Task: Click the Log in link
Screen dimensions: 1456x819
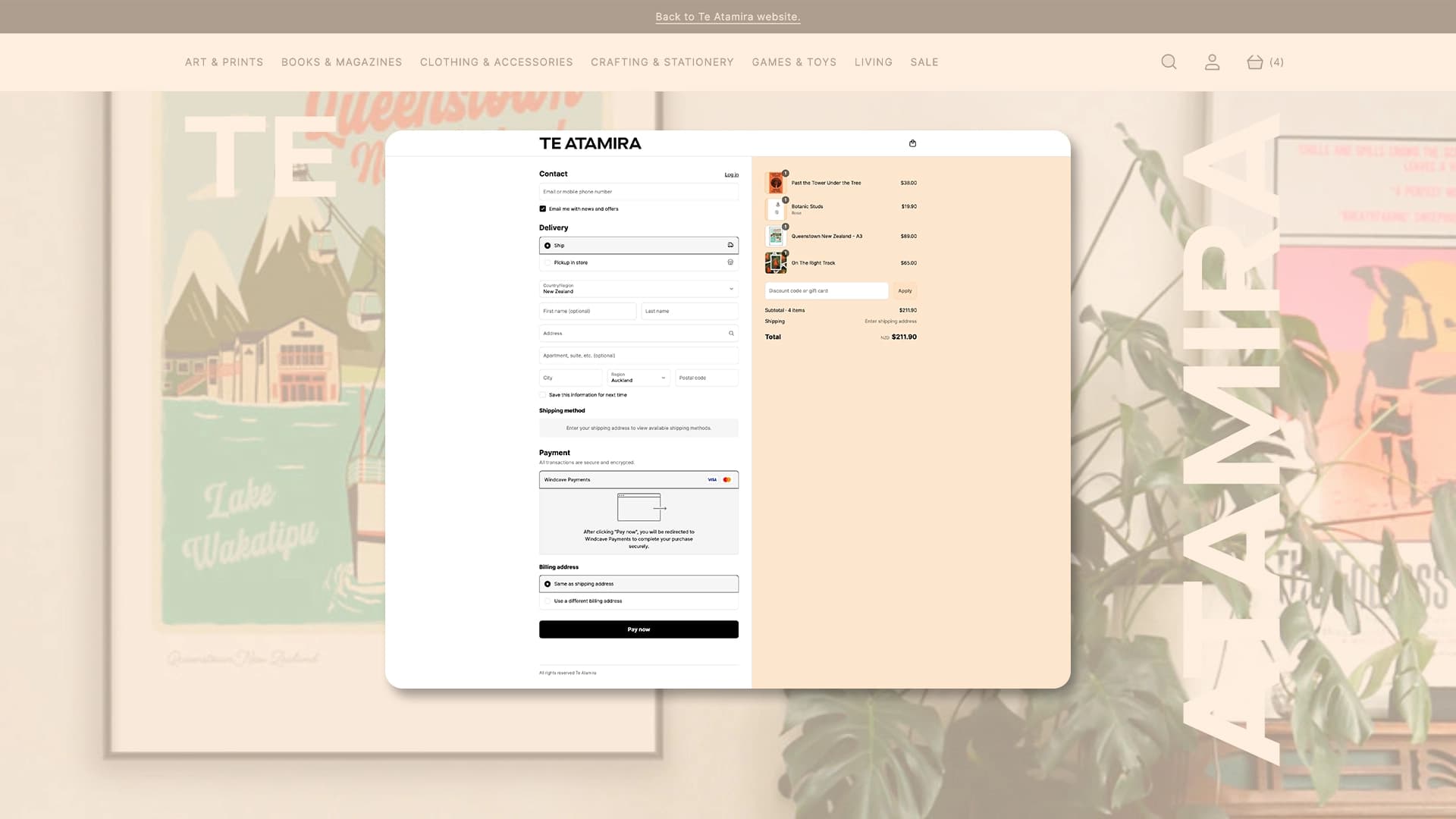Action: 731,174
